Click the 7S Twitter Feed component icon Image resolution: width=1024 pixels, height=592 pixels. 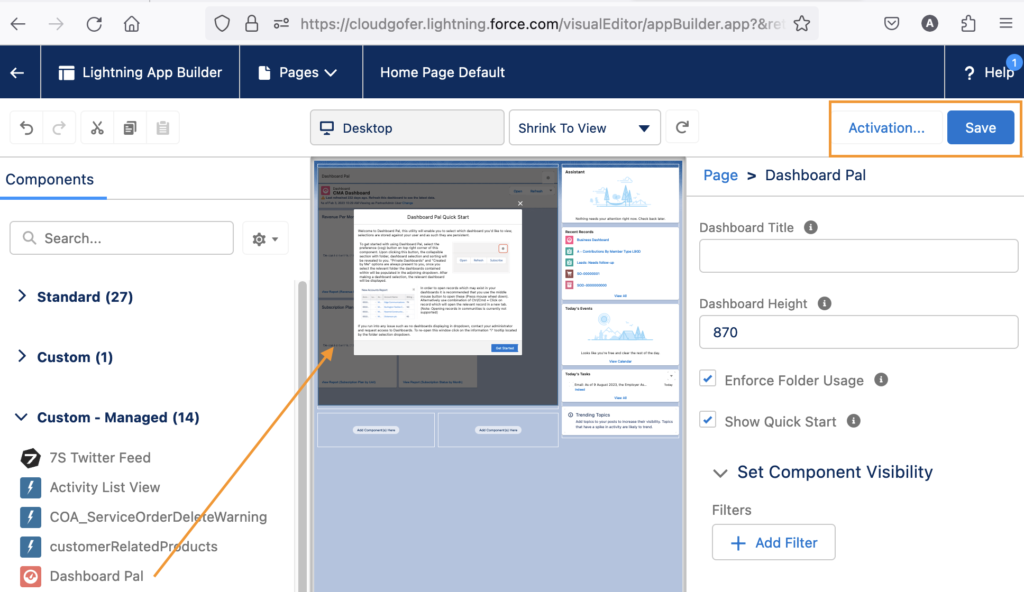[x=31, y=458]
